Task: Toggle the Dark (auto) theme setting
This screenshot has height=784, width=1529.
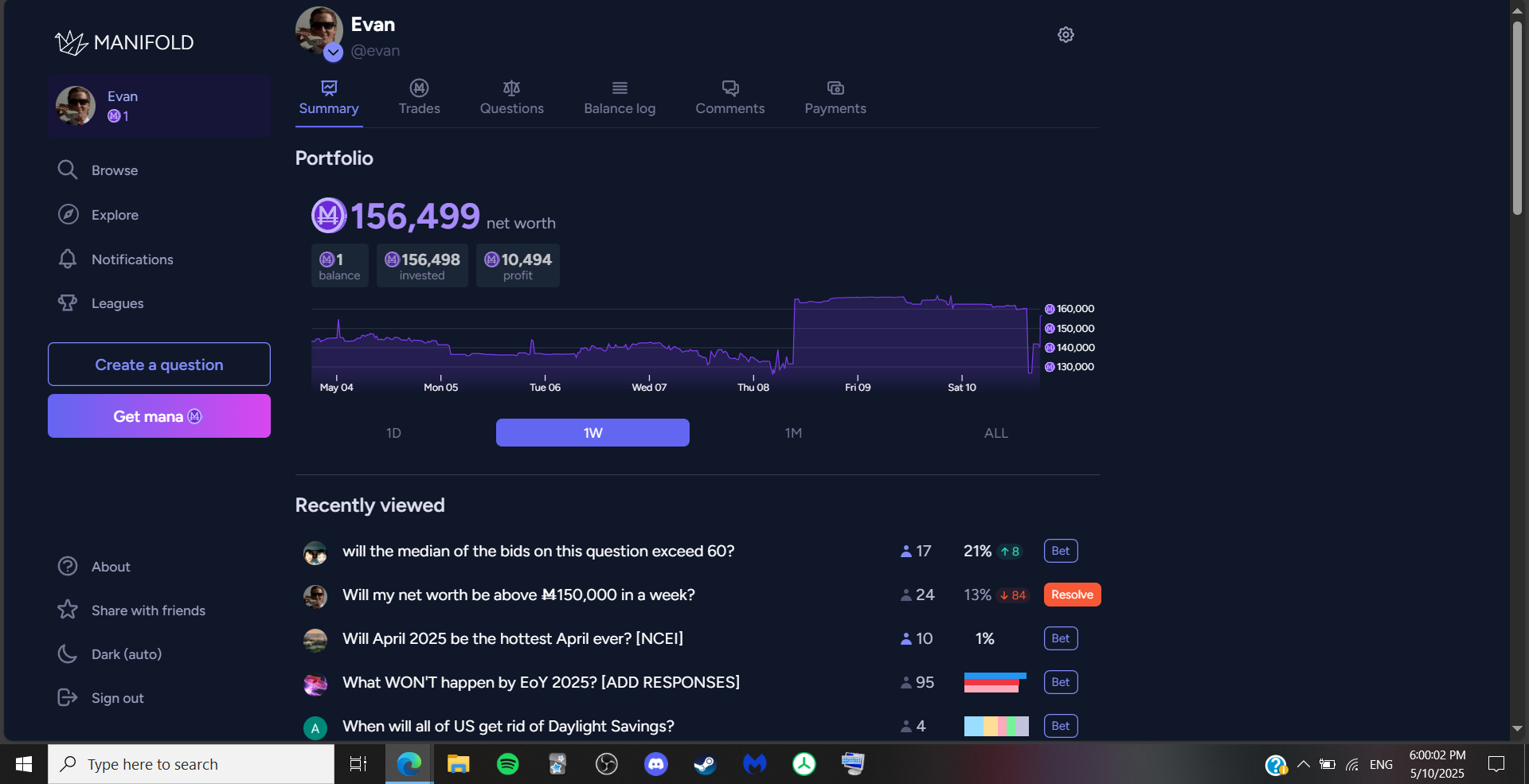Action: tap(110, 653)
